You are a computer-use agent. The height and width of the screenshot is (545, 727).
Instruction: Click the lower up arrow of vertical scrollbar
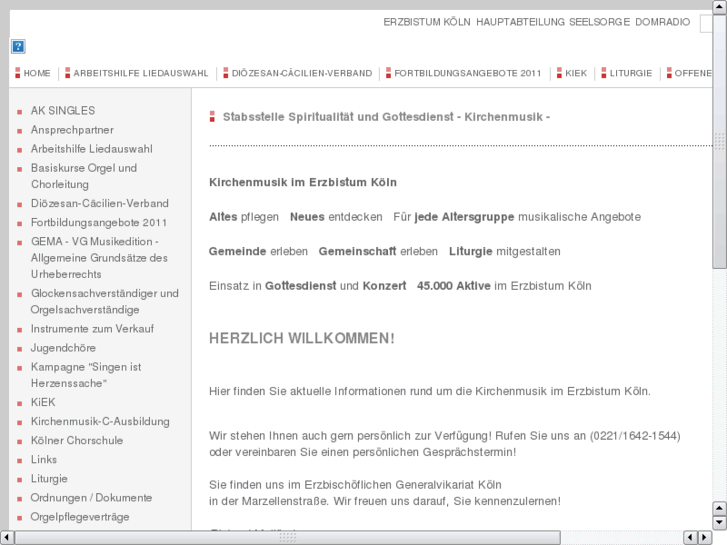pos(719,508)
